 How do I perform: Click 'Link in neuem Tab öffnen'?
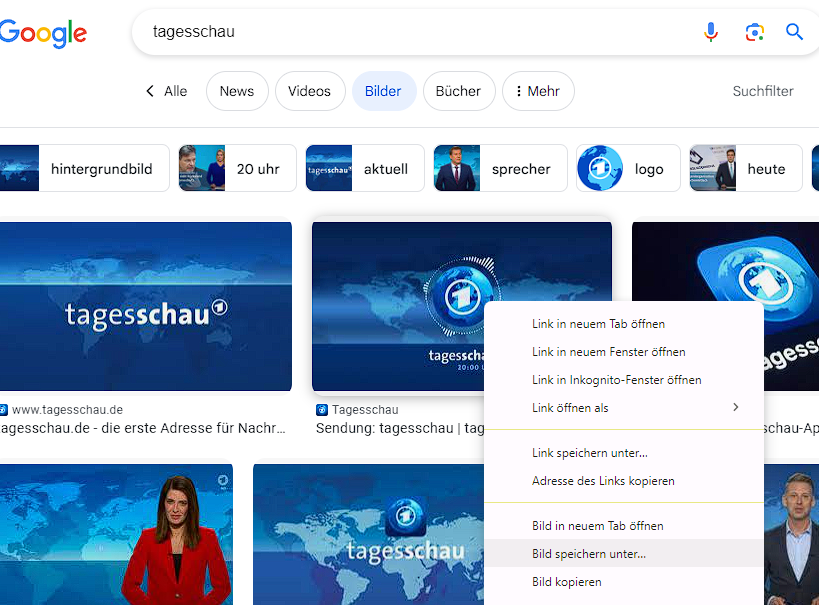click(598, 324)
